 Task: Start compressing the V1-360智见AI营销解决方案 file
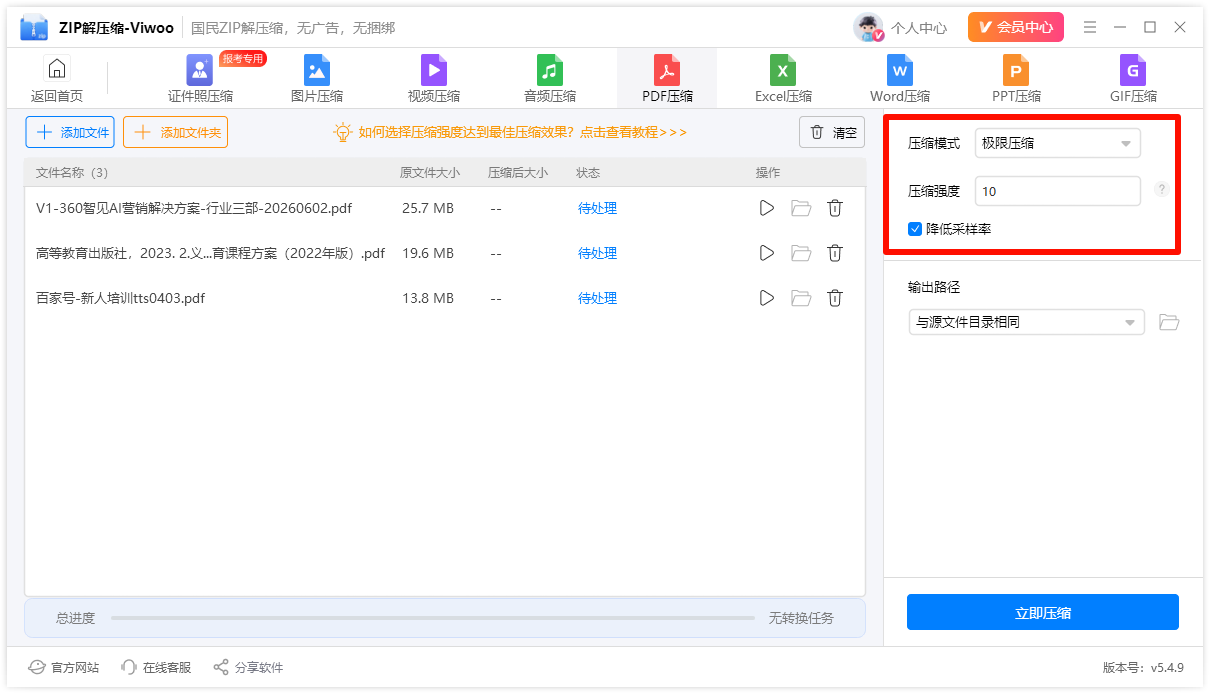(x=767, y=208)
